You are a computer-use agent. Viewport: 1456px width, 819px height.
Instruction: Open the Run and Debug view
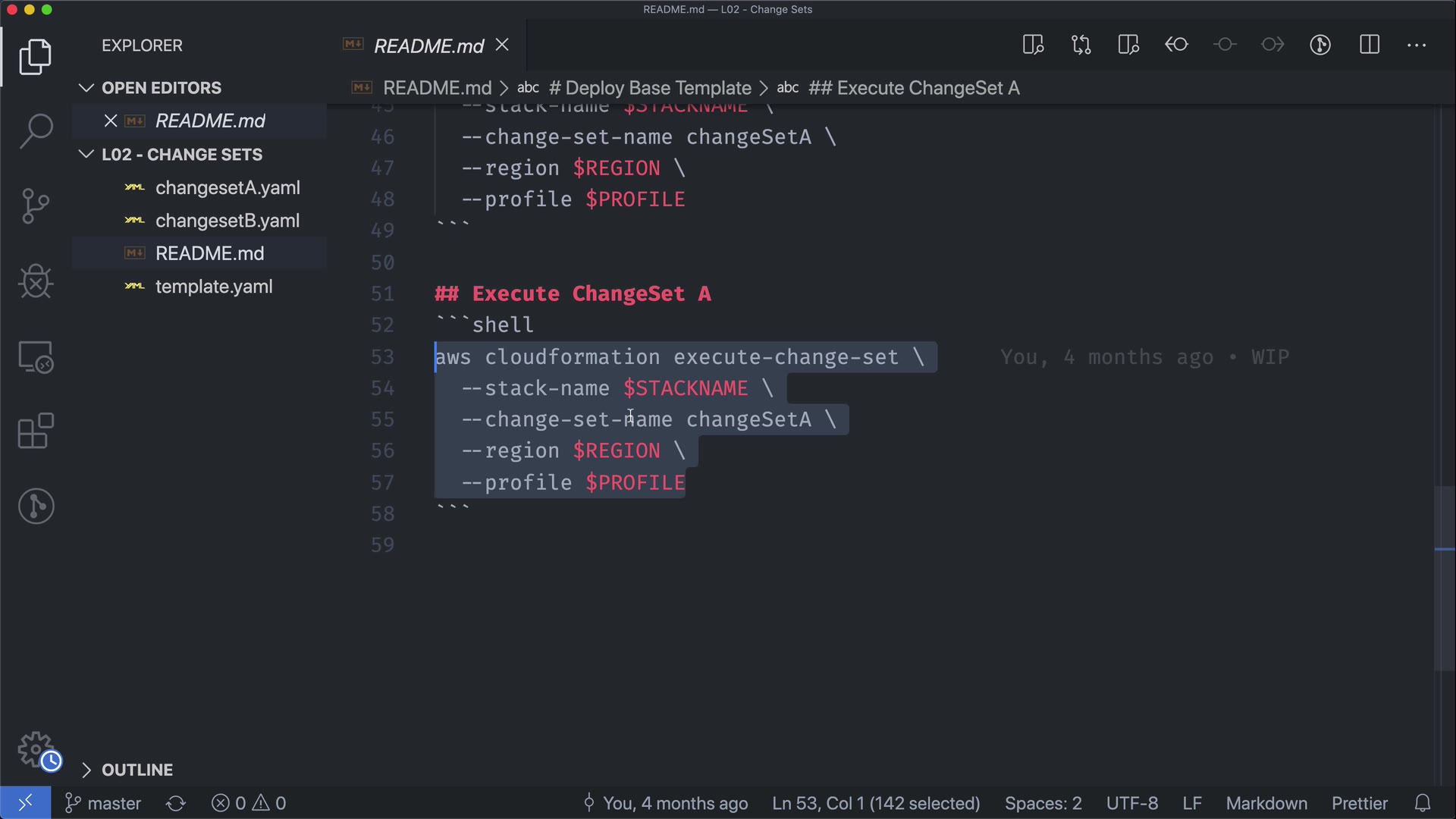click(36, 281)
